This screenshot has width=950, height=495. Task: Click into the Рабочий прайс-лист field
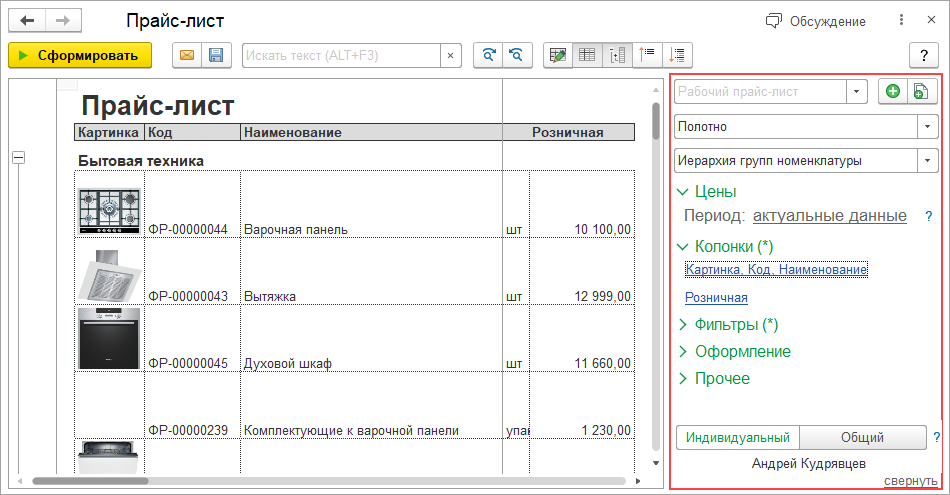[760, 91]
